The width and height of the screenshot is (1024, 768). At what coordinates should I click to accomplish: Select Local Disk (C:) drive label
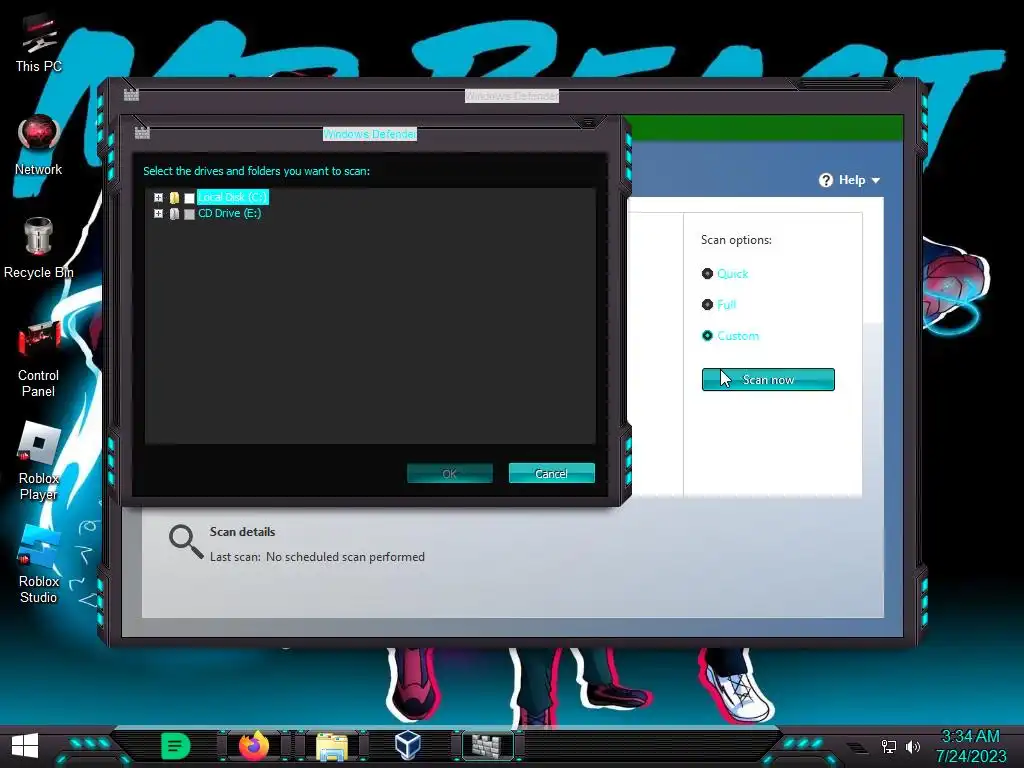pyautogui.click(x=232, y=197)
